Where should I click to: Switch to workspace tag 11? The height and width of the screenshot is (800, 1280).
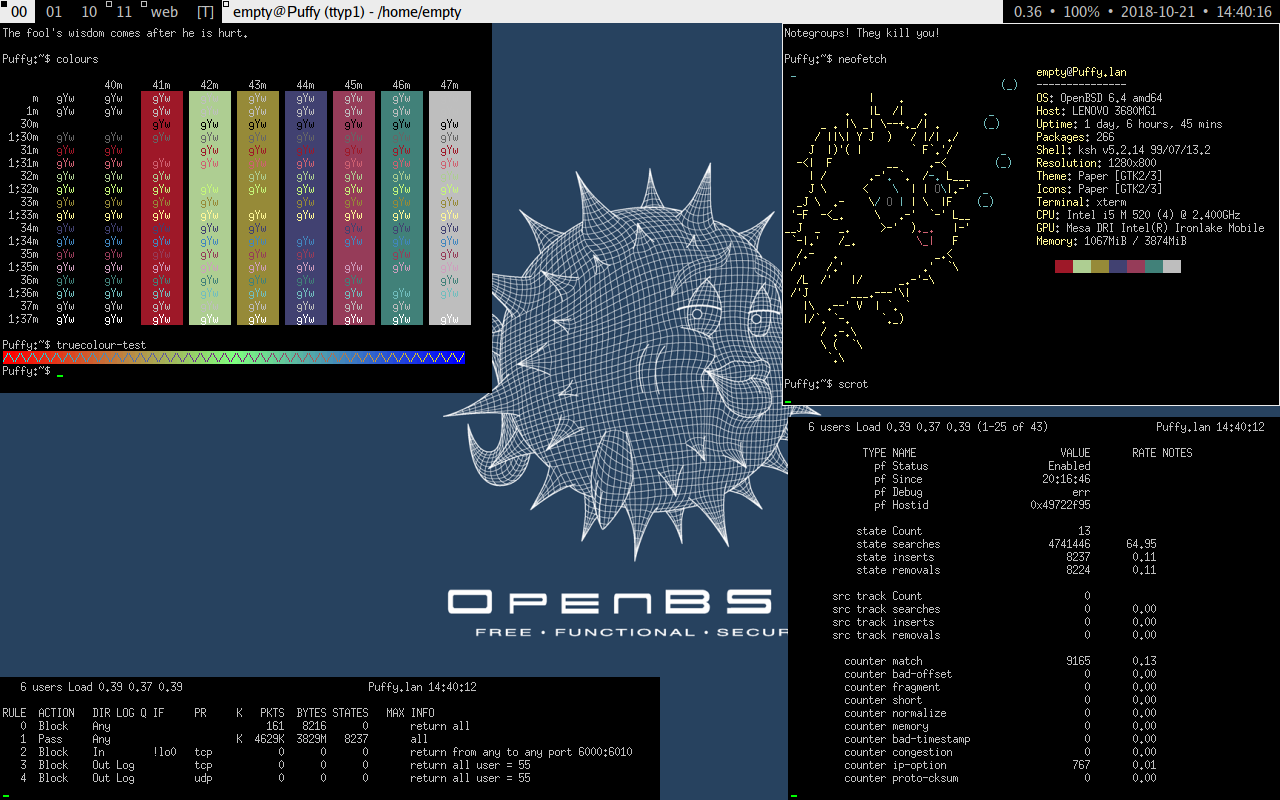coord(123,12)
